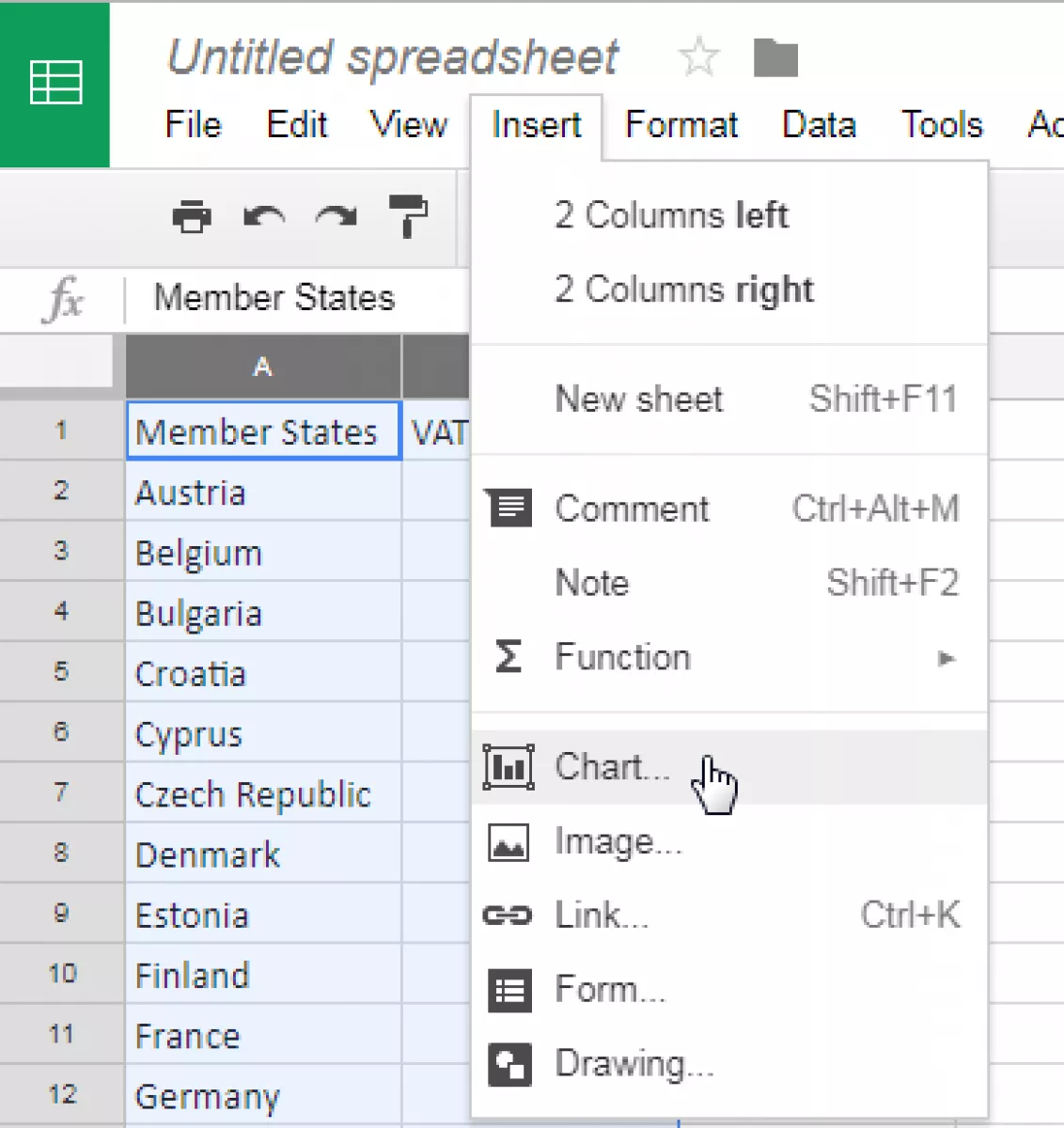Insert a Comment from the menu
The height and width of the screenshot is (1128, 1064).
pyautogui.click(x=632, y=509)
